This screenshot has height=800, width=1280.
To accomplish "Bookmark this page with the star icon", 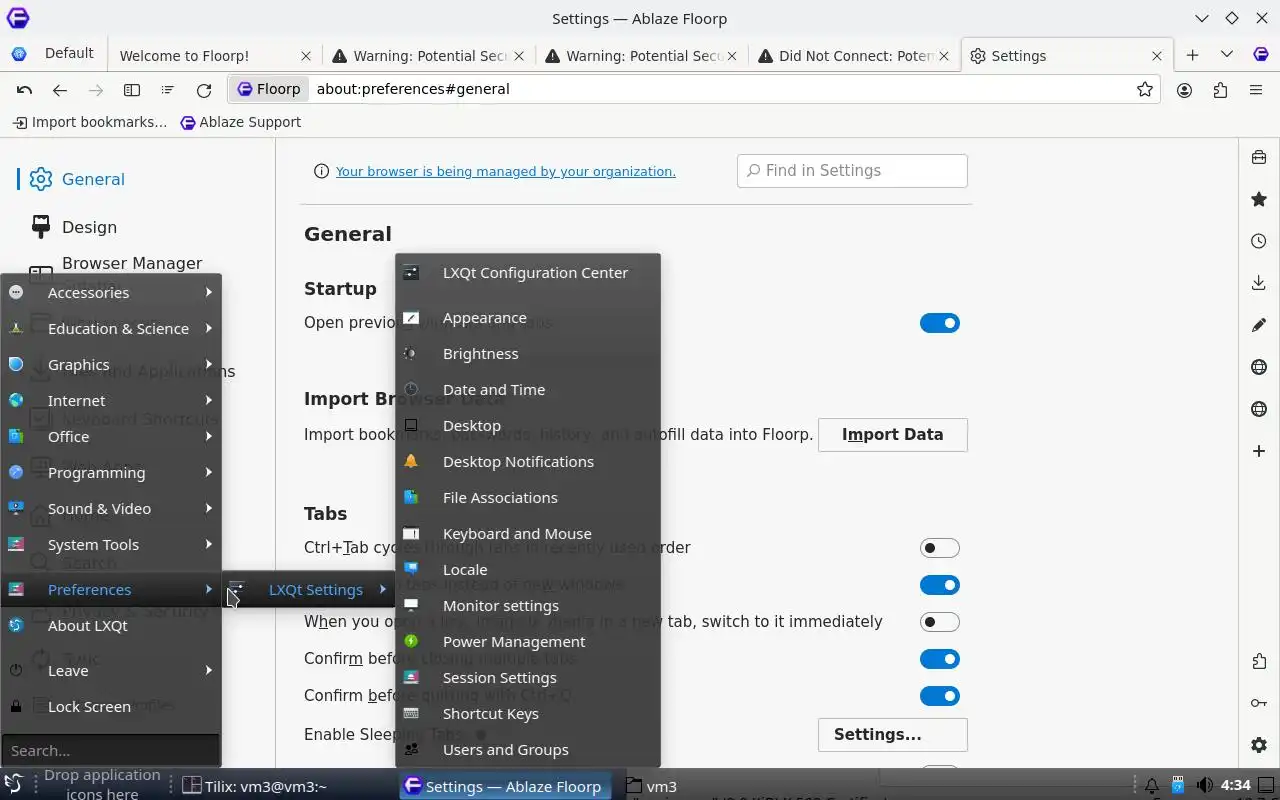I will pos(1145,90).
